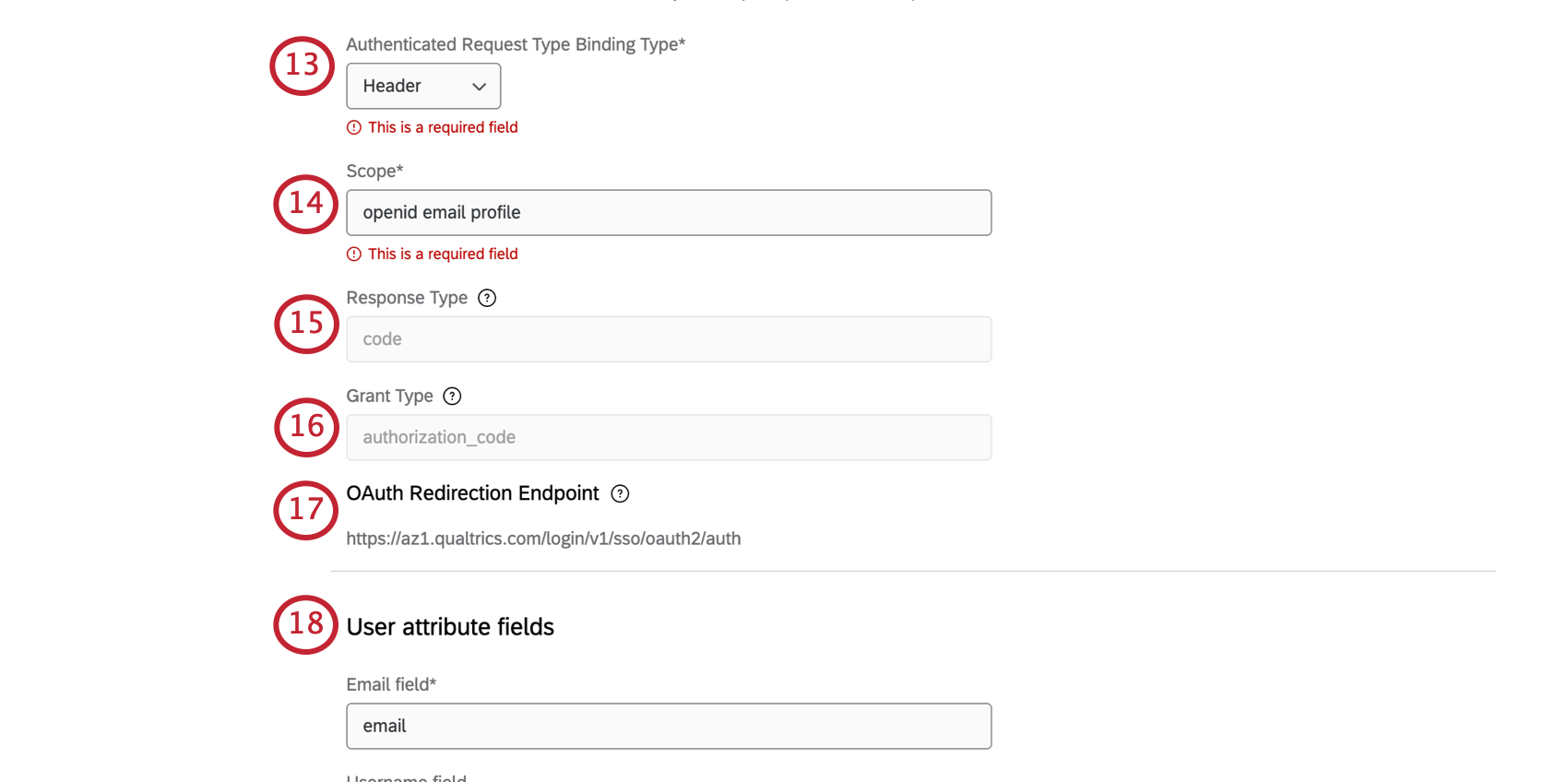Select the number 16 step badge
Image resolution: width=1568 pixels, height=782 pixels.
306,427
